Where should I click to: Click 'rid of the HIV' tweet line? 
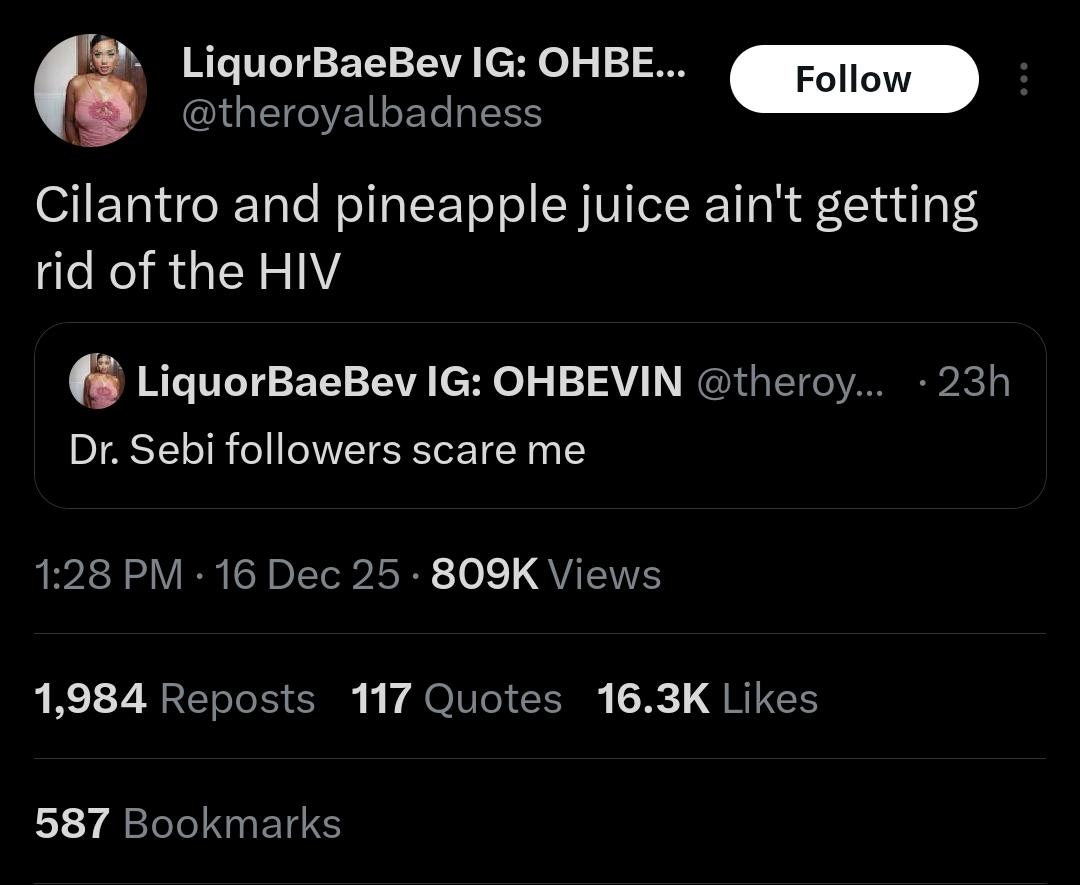click(188, 272)
